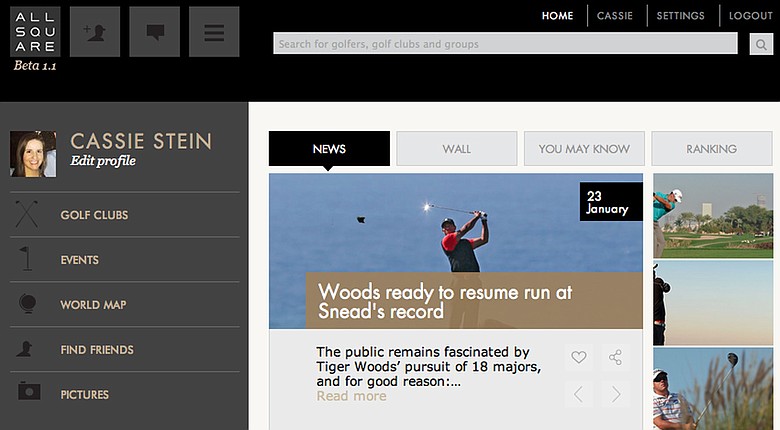Click Cassie Stein's profile photo
This screenshot has width=780, height=430.
pos(33,154)
